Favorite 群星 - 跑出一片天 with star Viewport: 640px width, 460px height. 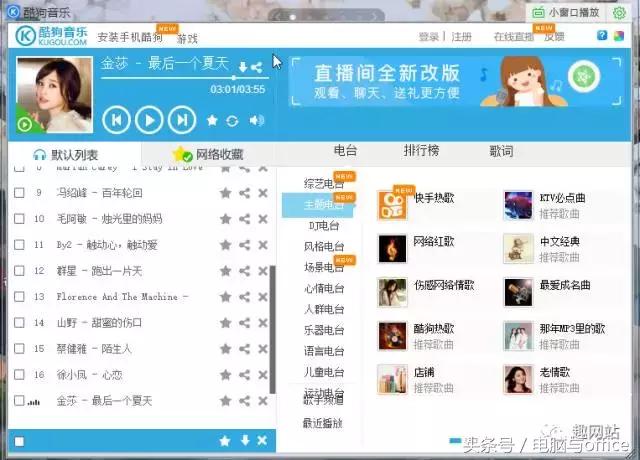225,271
